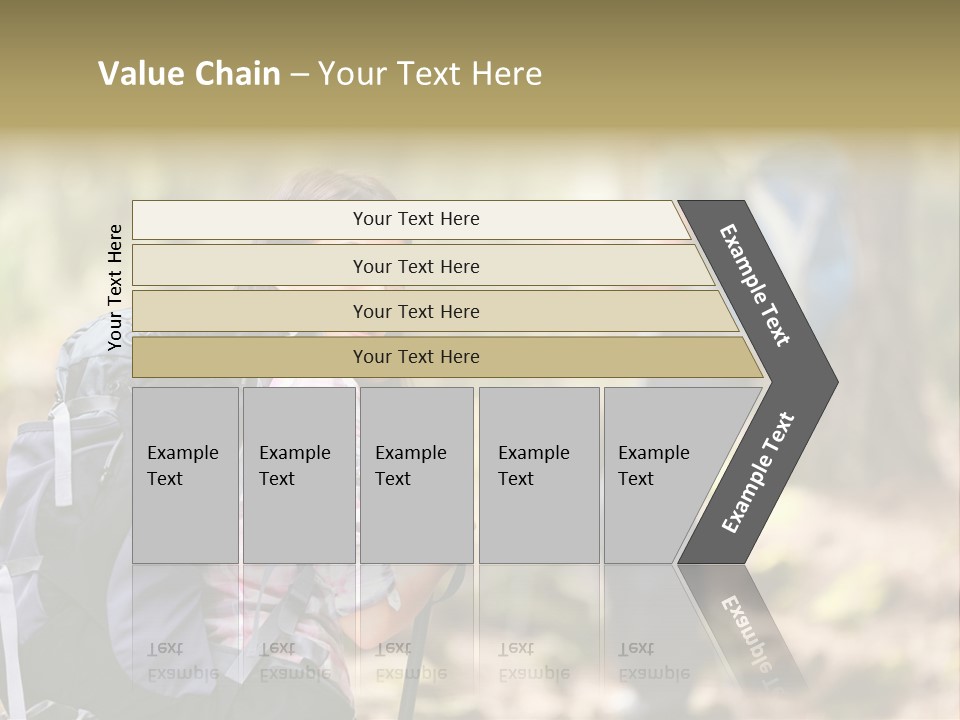Select the first gray Example Text box
The image size is (960, 720).
185,474
